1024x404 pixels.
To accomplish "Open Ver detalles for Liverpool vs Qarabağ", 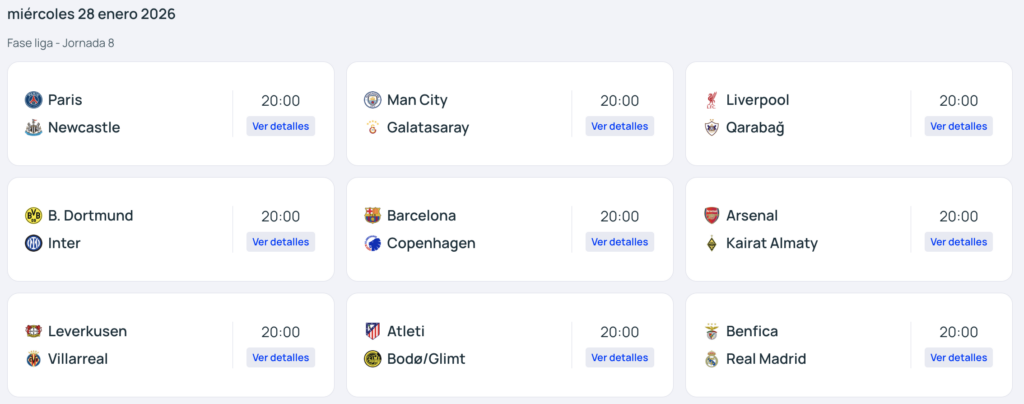I will coord(959,126).
